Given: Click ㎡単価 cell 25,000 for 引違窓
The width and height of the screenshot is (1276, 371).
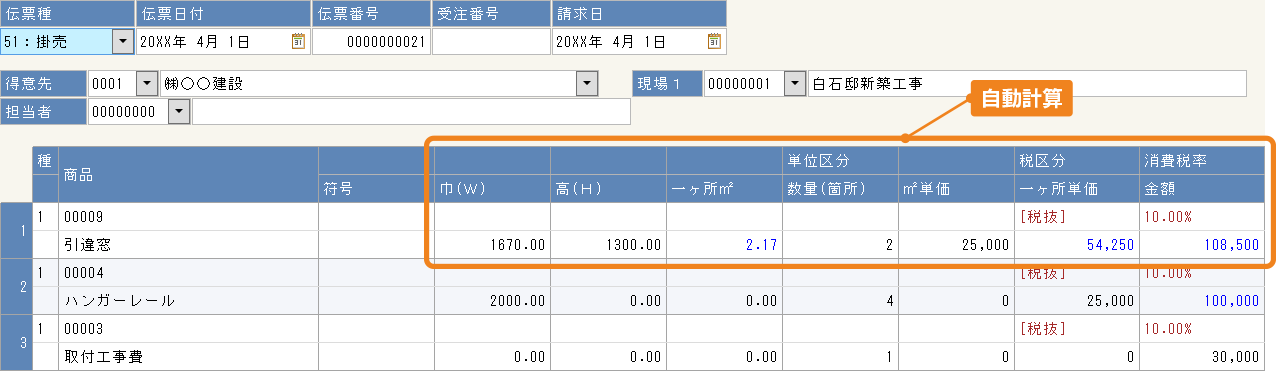Looking at the screenshot, I should (x=956, y=244).
